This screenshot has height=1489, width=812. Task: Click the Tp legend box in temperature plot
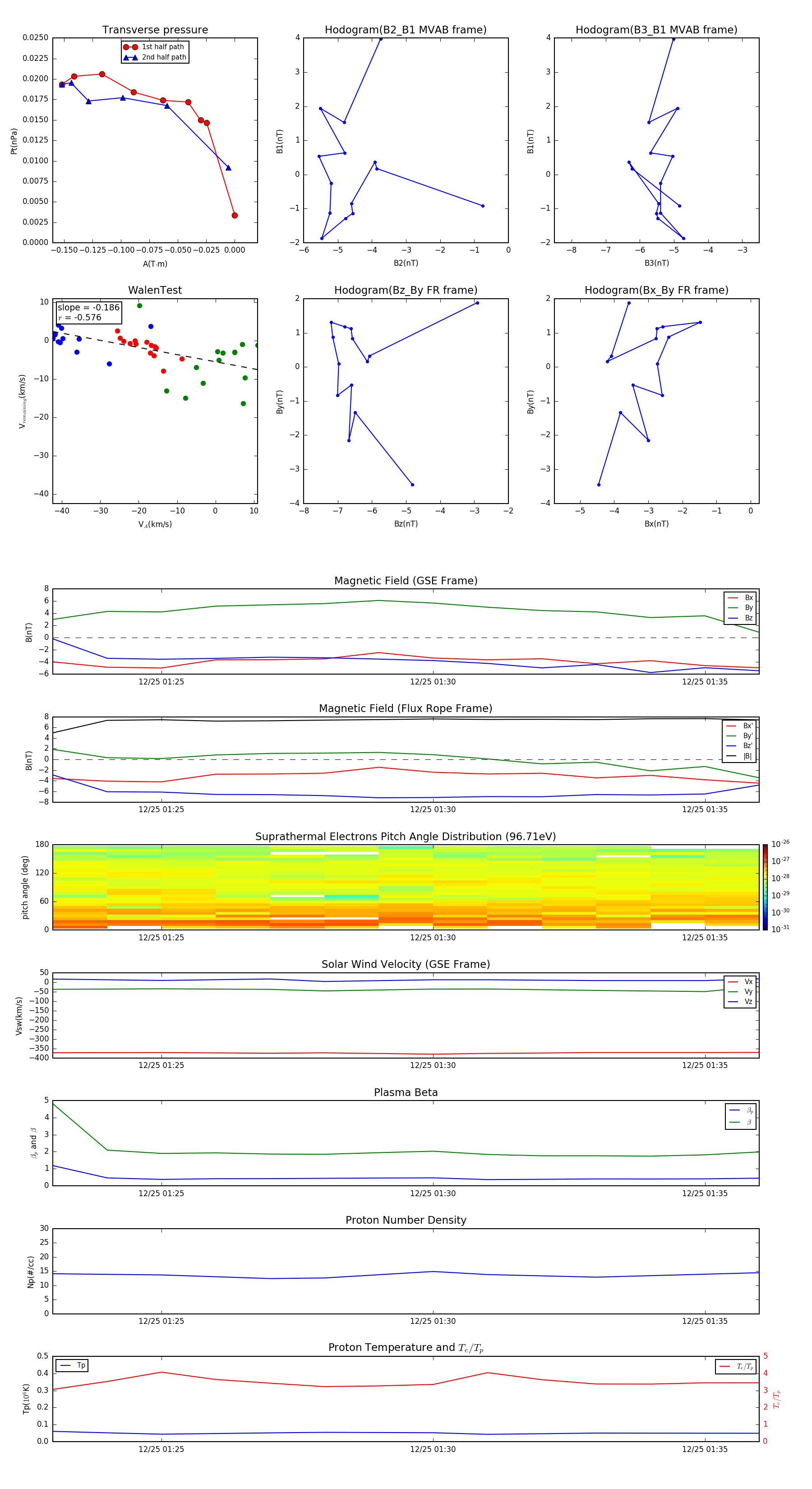point(72,1366)
